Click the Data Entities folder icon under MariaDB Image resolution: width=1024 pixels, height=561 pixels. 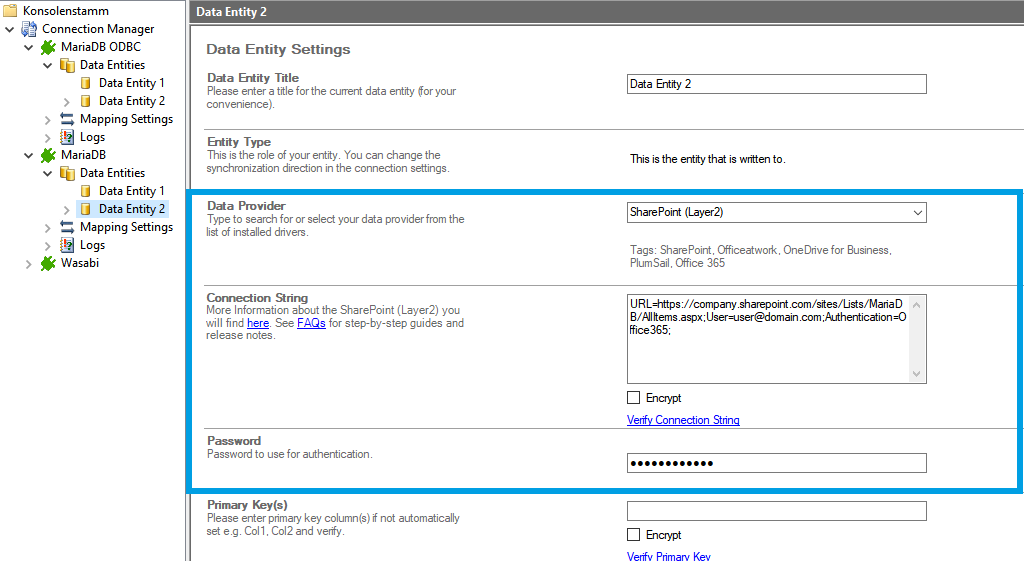point(67,173)
